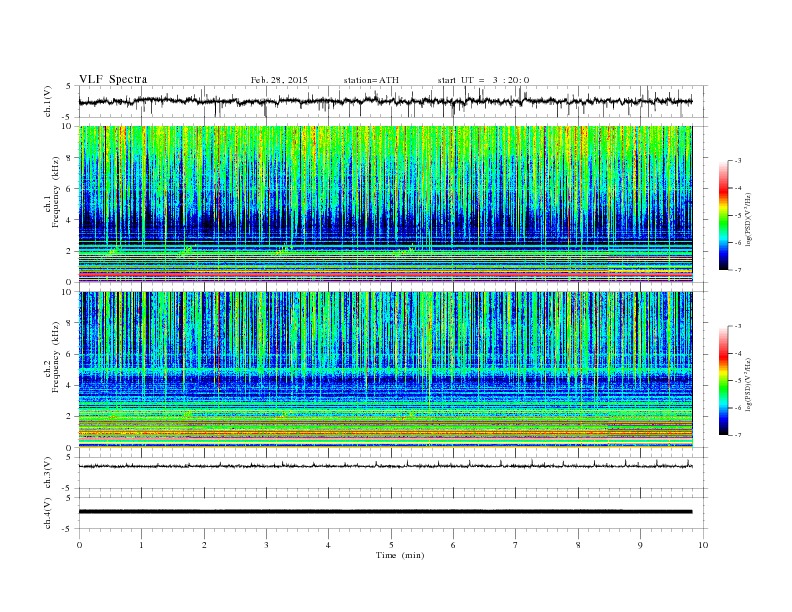
Task: Click the "2" kHz tick of ch.2 spectrogram
Action: tap(70, 417)
